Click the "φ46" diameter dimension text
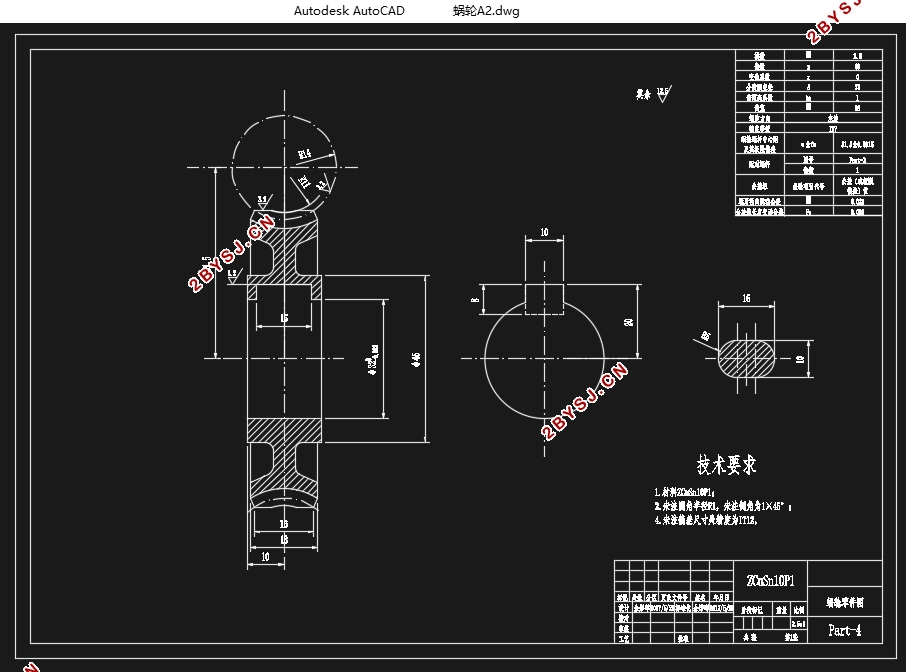Image resolution: width=906 pixels, height=672 pixels. [416, 359]
